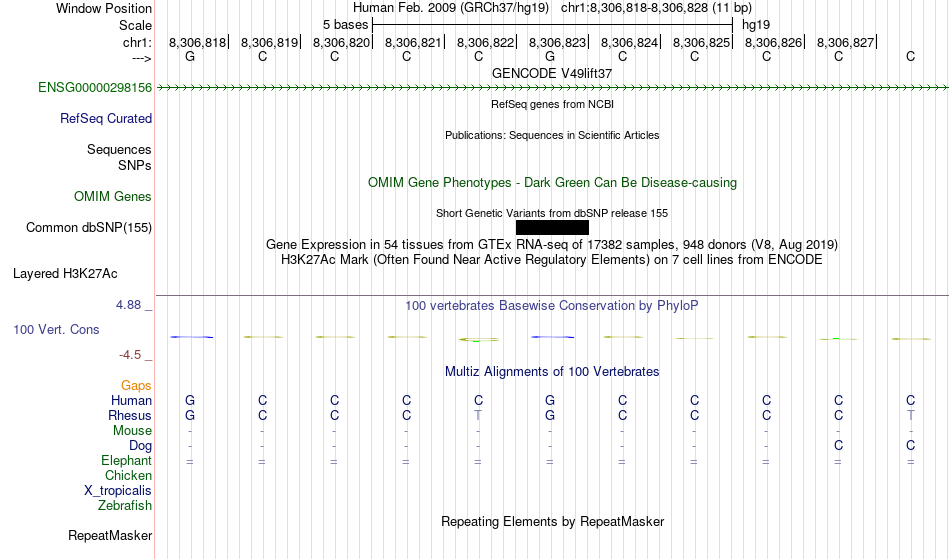Viewport: 950px width, 559px height.
Task: Click the RepeatMasker track label
Action: [x=110, y=535]
